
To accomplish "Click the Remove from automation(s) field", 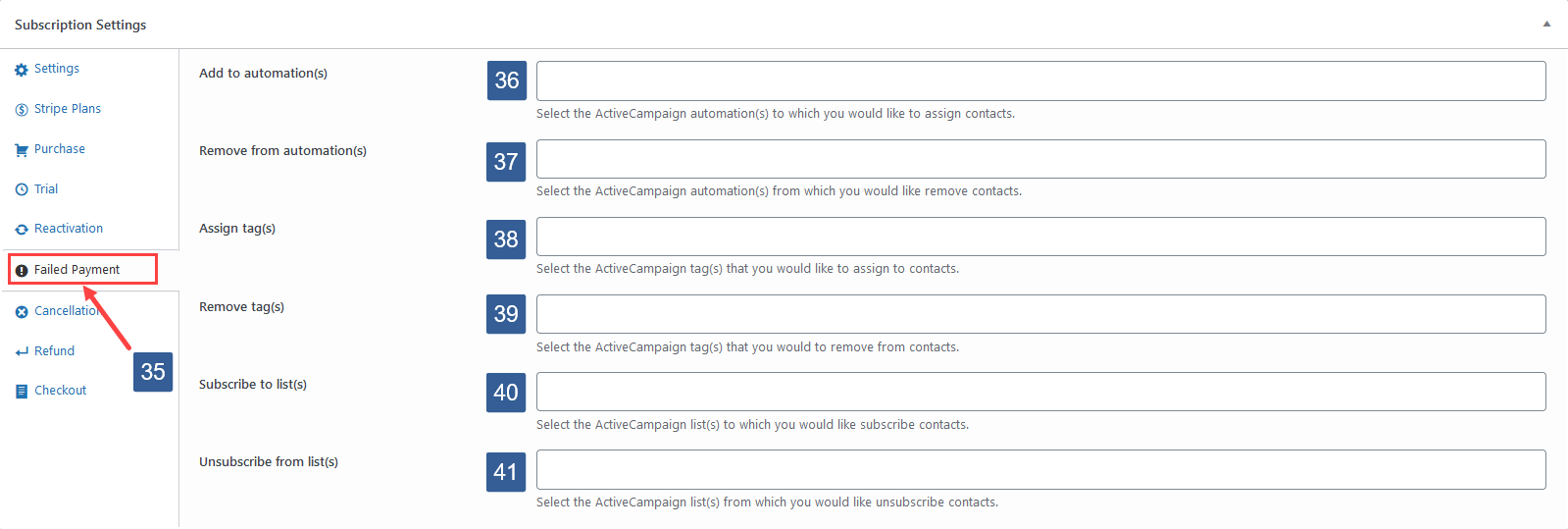I will [x=1040, y=159].
